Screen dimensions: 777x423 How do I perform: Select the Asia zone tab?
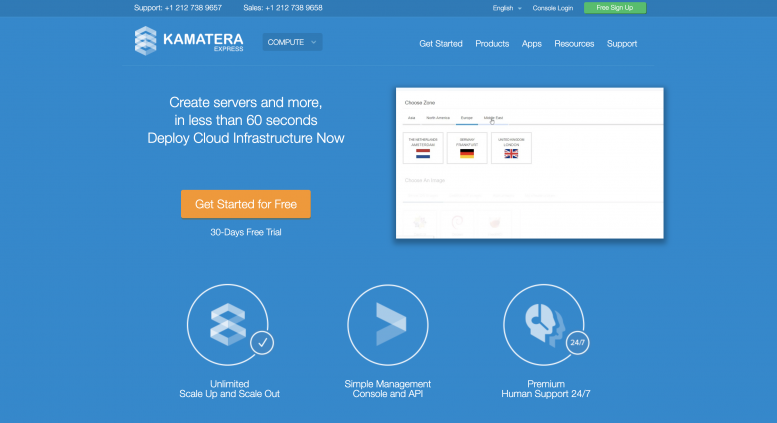coord(411,118)
